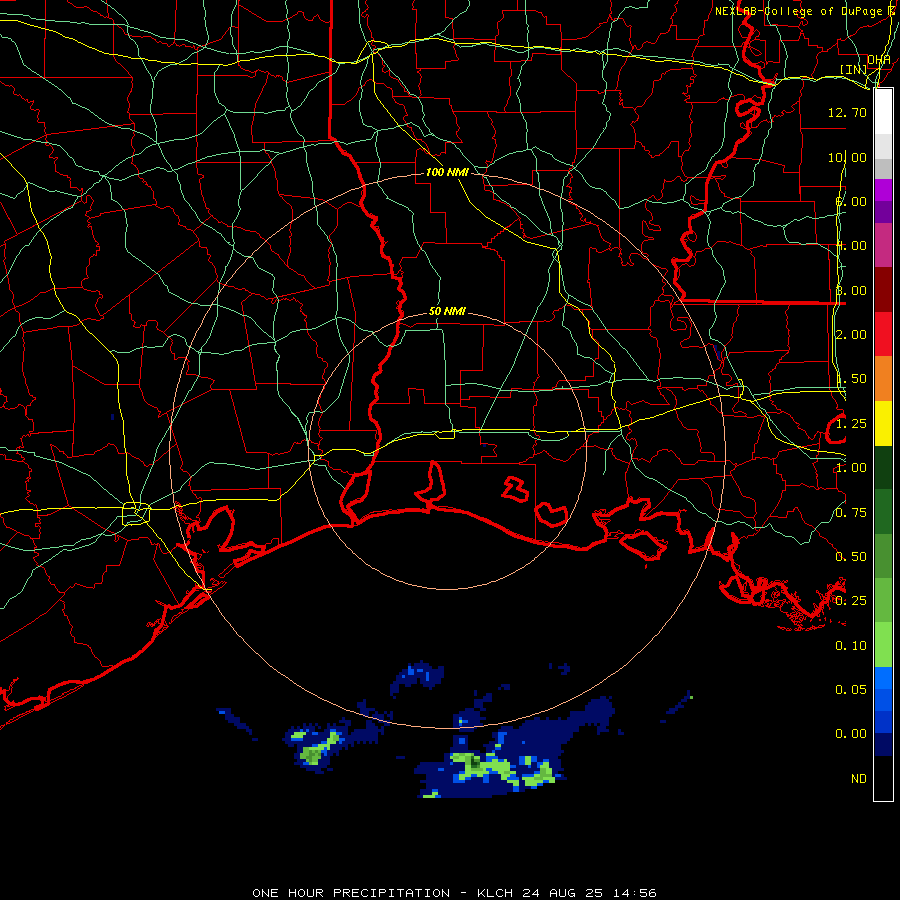900x900 pixels.
Task: Click the orange swatch on the color scale
Action: 883,379
